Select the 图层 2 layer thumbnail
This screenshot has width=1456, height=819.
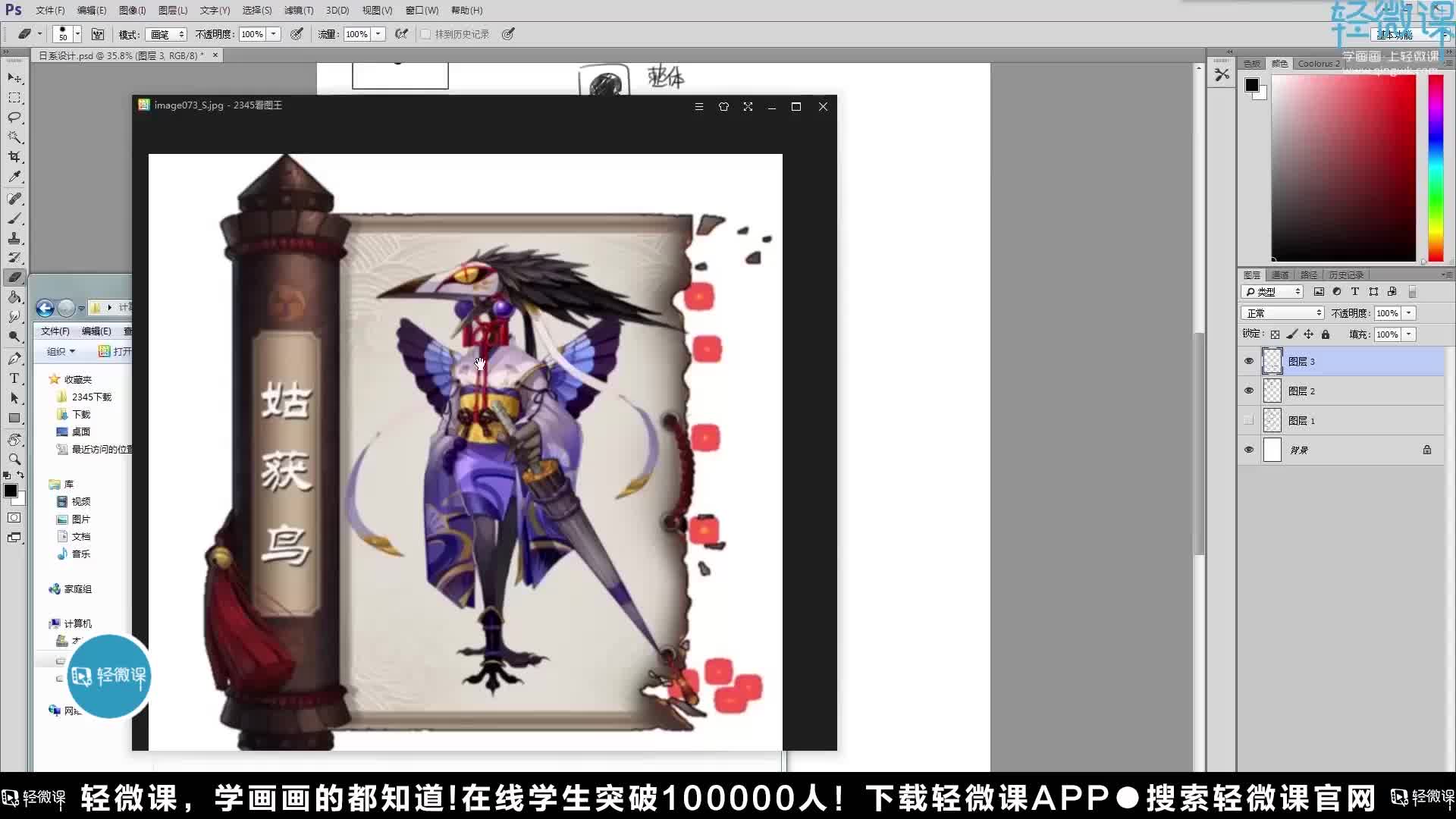(1272, 391)
